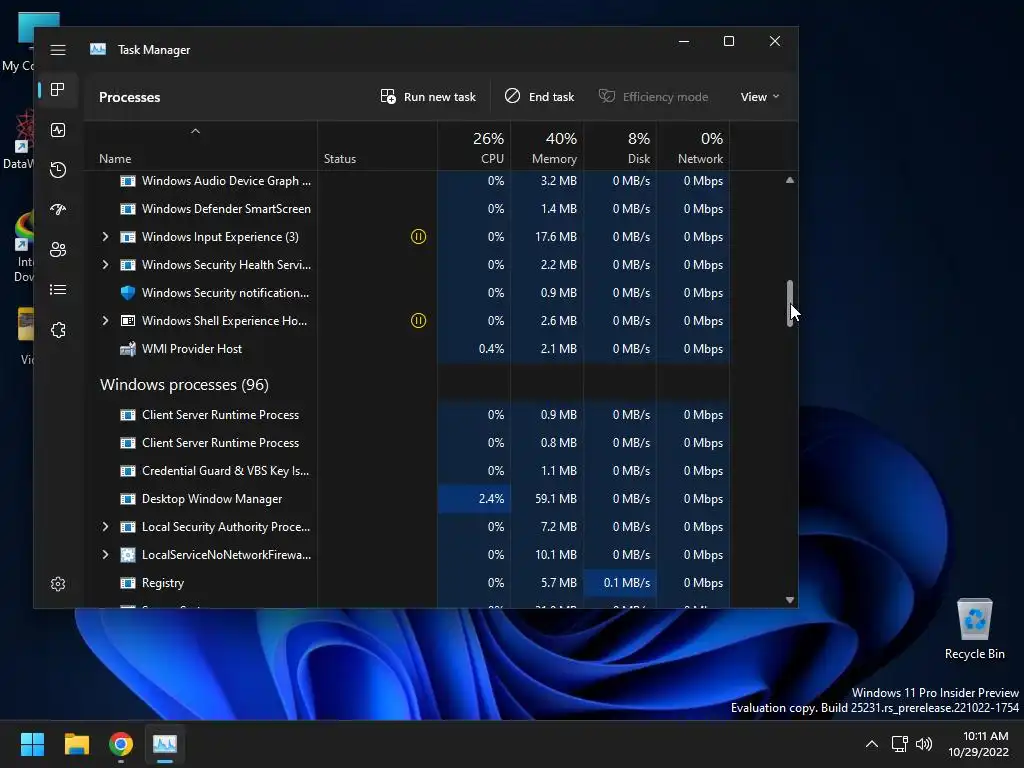The width and height of the screenshot is (1024, 768).
Task: Open the hamburger navigation menu
Action: coord(57,50)
